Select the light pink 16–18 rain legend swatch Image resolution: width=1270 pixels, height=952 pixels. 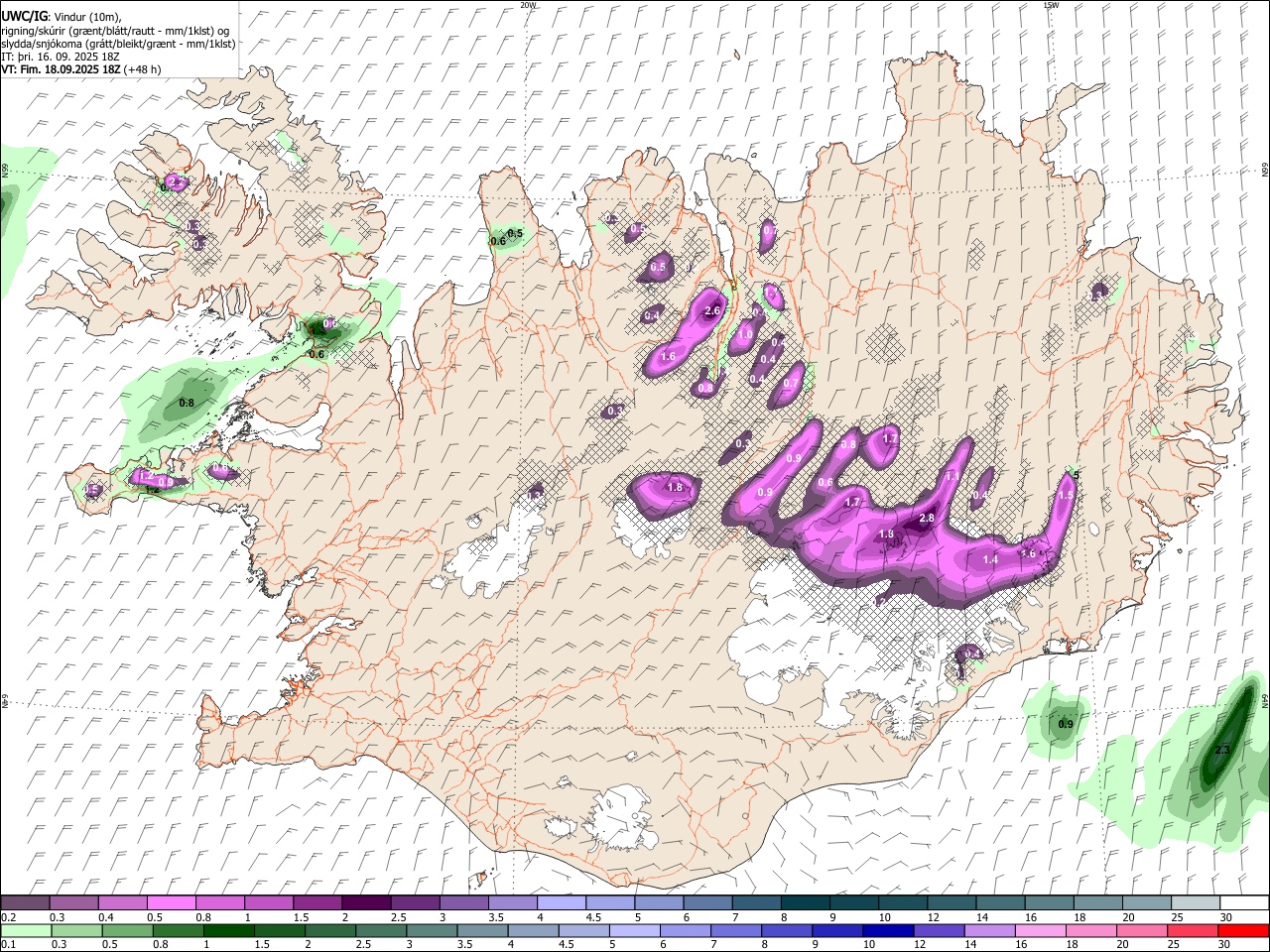(x=1039, y=930)
